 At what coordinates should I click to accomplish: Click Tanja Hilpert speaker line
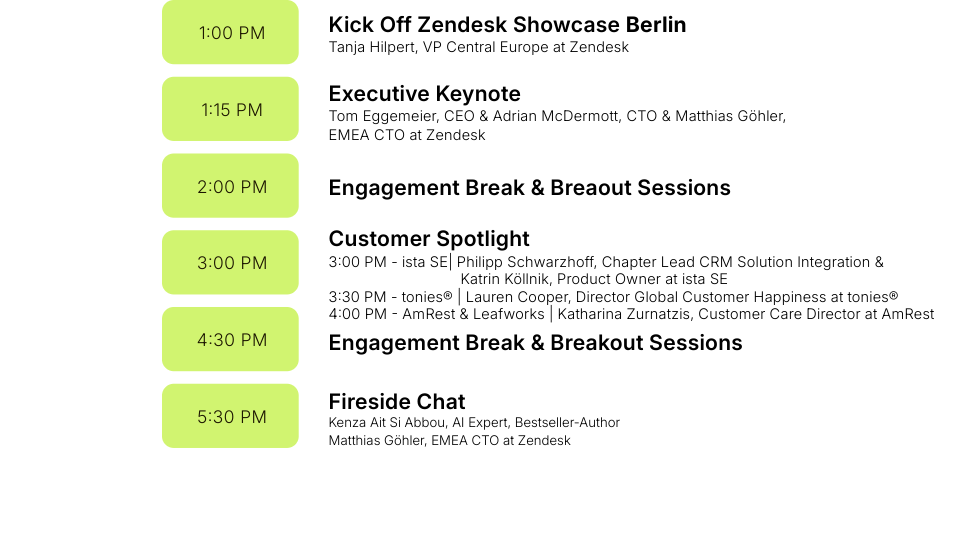click(479, 47)
